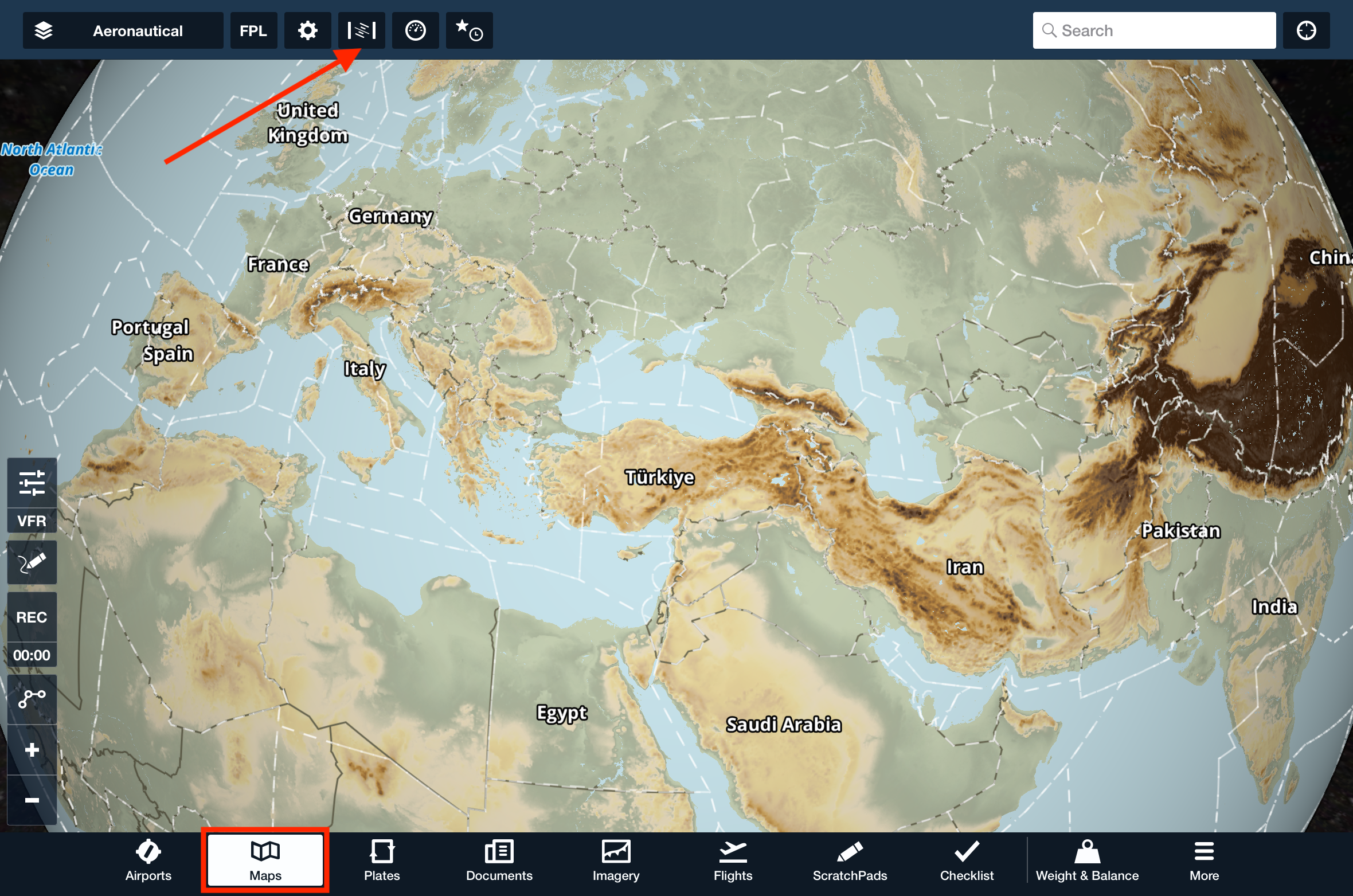1353x896 pixels.
Task: Open the Checklist tab
Action: (967, 861)
